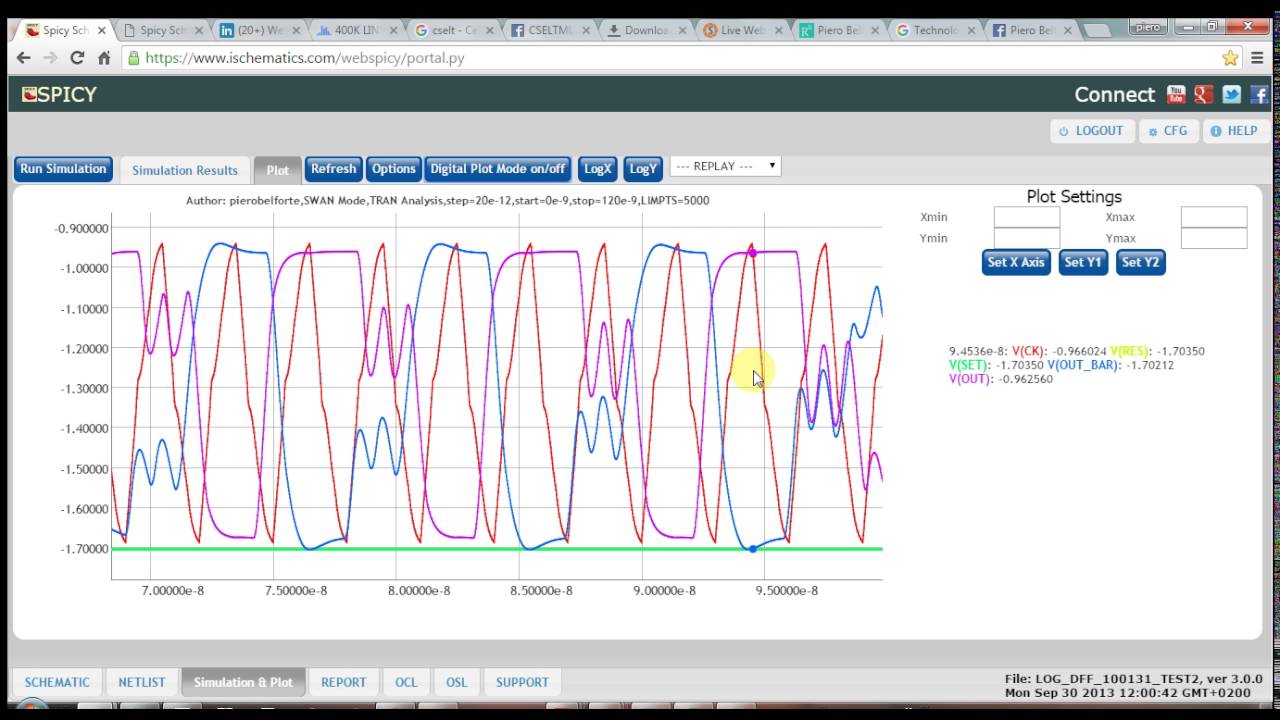Screen dimensions: 1280x720
Task: Click the 9.50000e-8 x-axis label
Action: coord(787,591)
